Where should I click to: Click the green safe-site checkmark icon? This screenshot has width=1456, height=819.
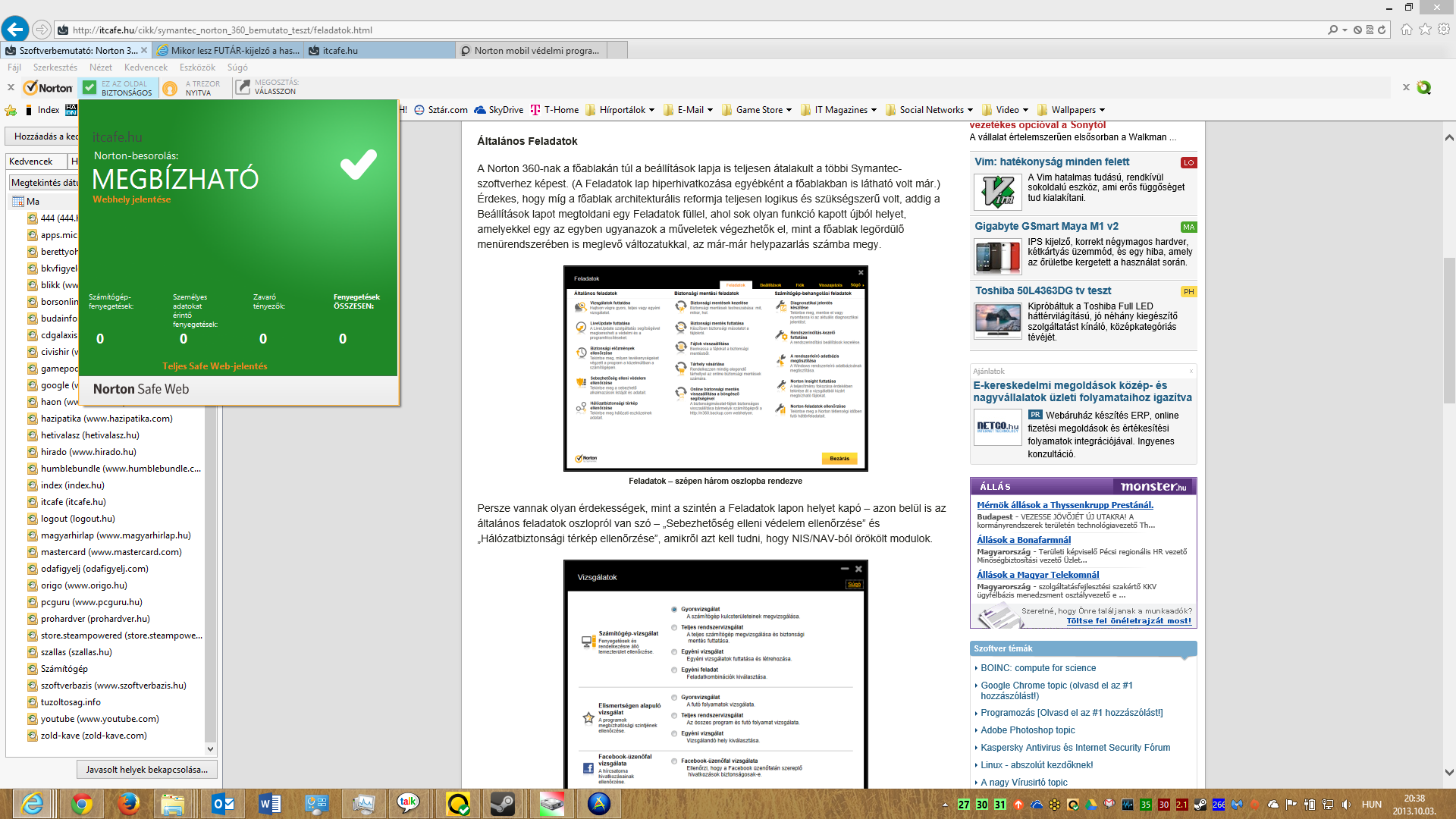[89, 88]
